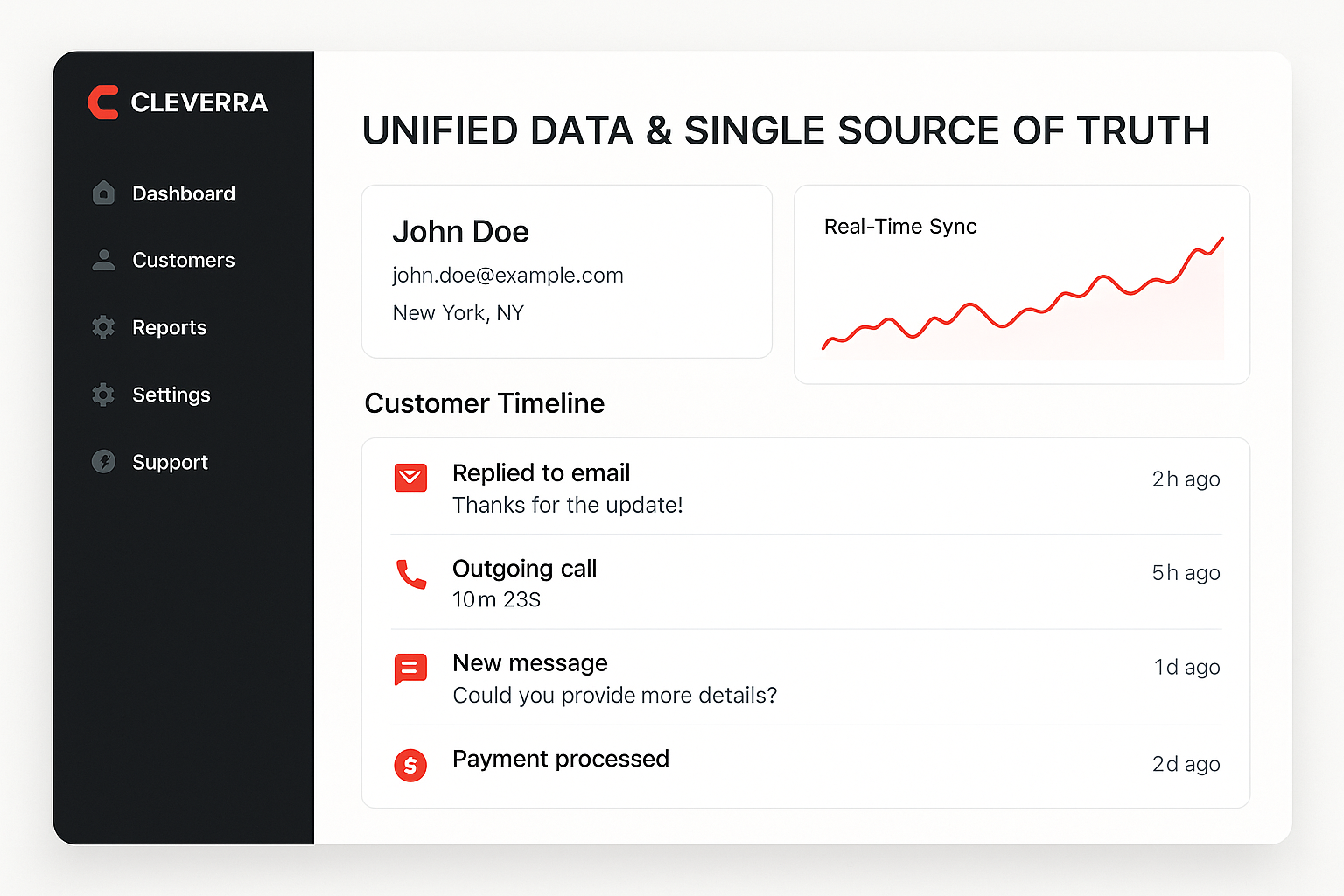Open the Replied to email entry

tap(542, 473)
